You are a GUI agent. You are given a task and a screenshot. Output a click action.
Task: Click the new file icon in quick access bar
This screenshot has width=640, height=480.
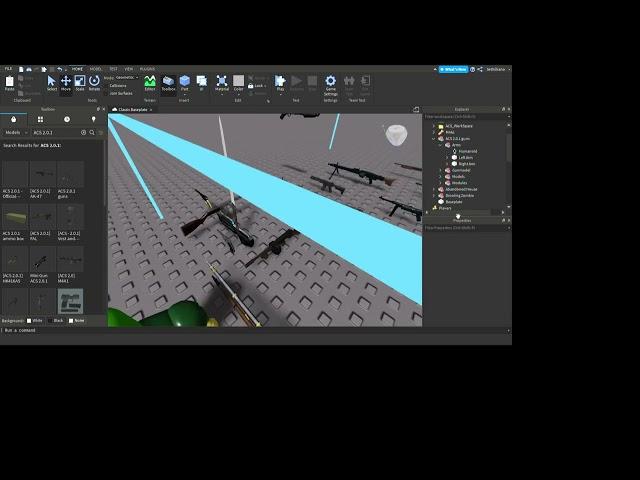point(21,69)
